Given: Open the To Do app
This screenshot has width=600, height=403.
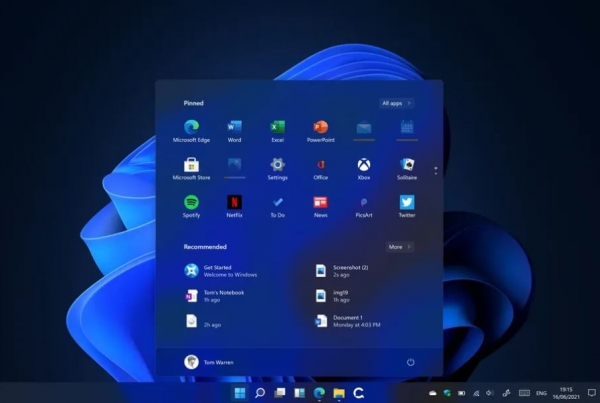Looking at the screenshot, I should point(277,206).
